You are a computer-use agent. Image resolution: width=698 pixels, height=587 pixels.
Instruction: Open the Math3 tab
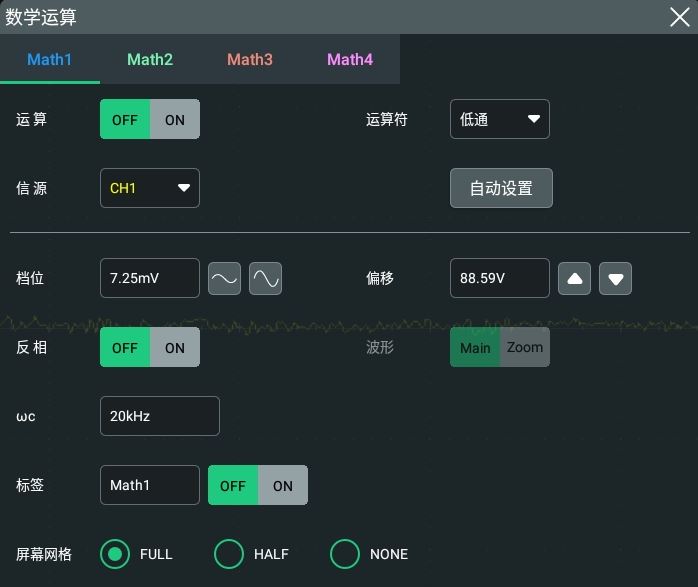pos(250,59)
